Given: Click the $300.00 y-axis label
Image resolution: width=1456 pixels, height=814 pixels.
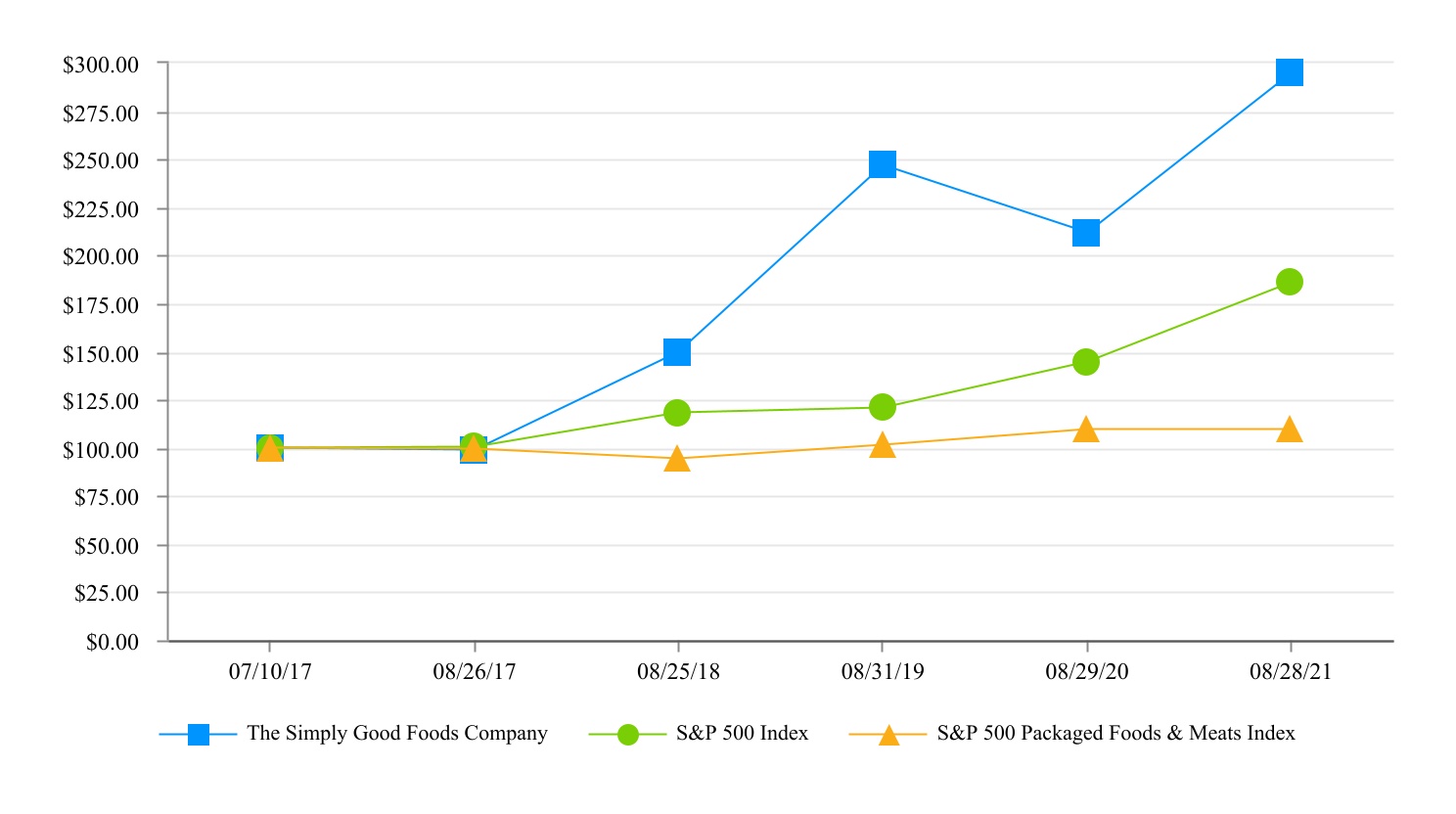Looking at the screenshot, I should pos(101,66).
